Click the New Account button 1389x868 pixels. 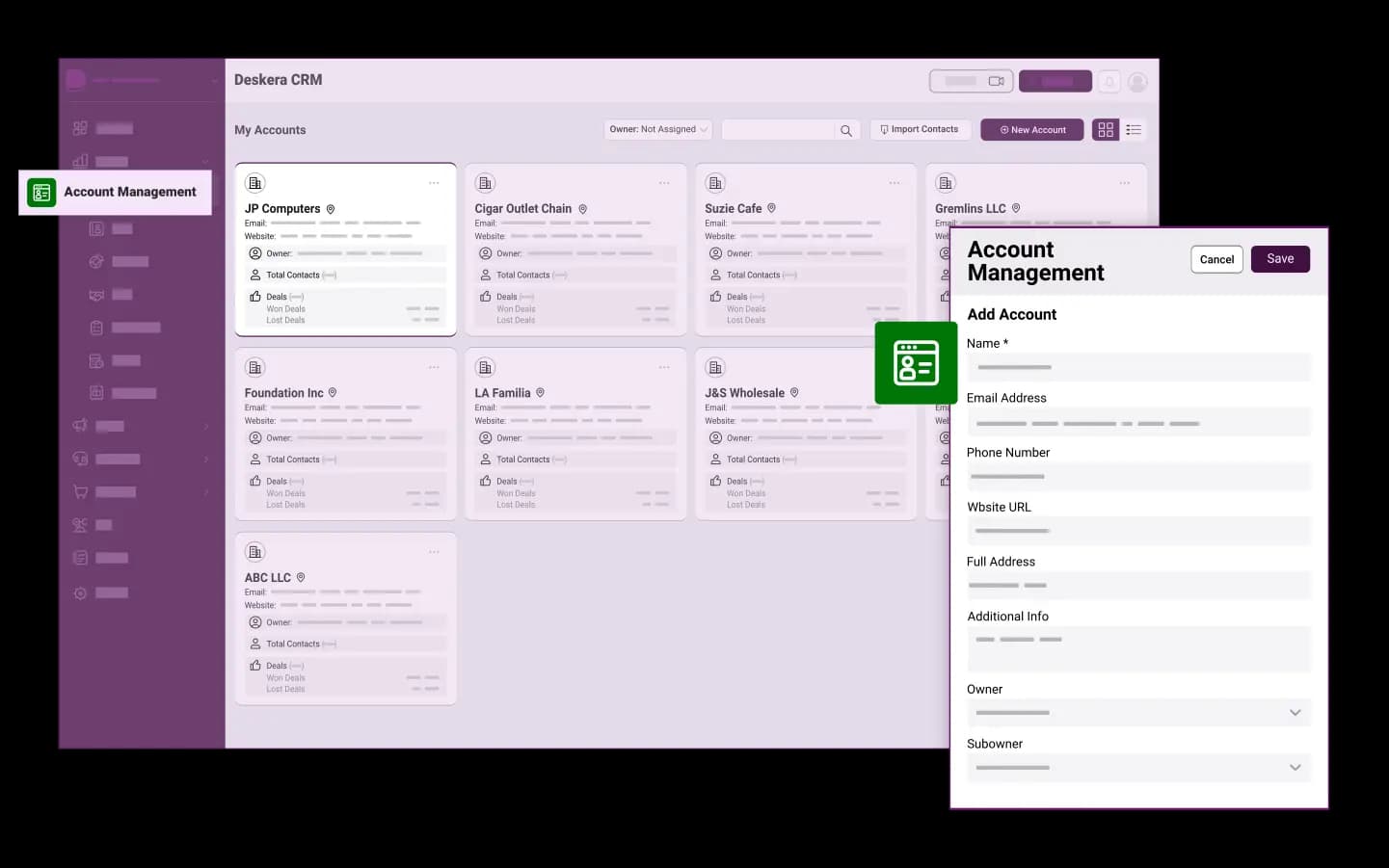(1032, 130)
